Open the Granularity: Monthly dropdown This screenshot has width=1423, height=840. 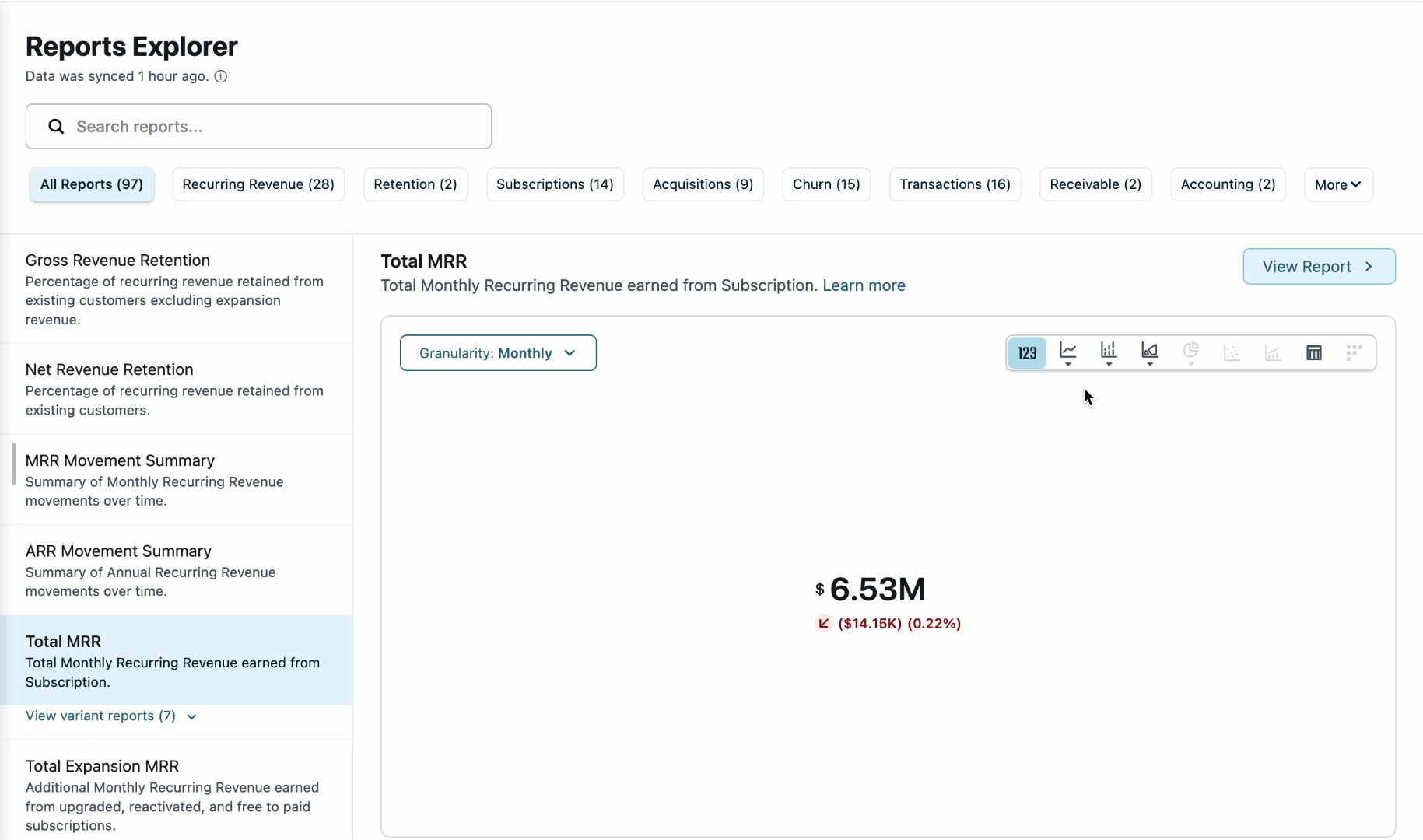point(498,353)
